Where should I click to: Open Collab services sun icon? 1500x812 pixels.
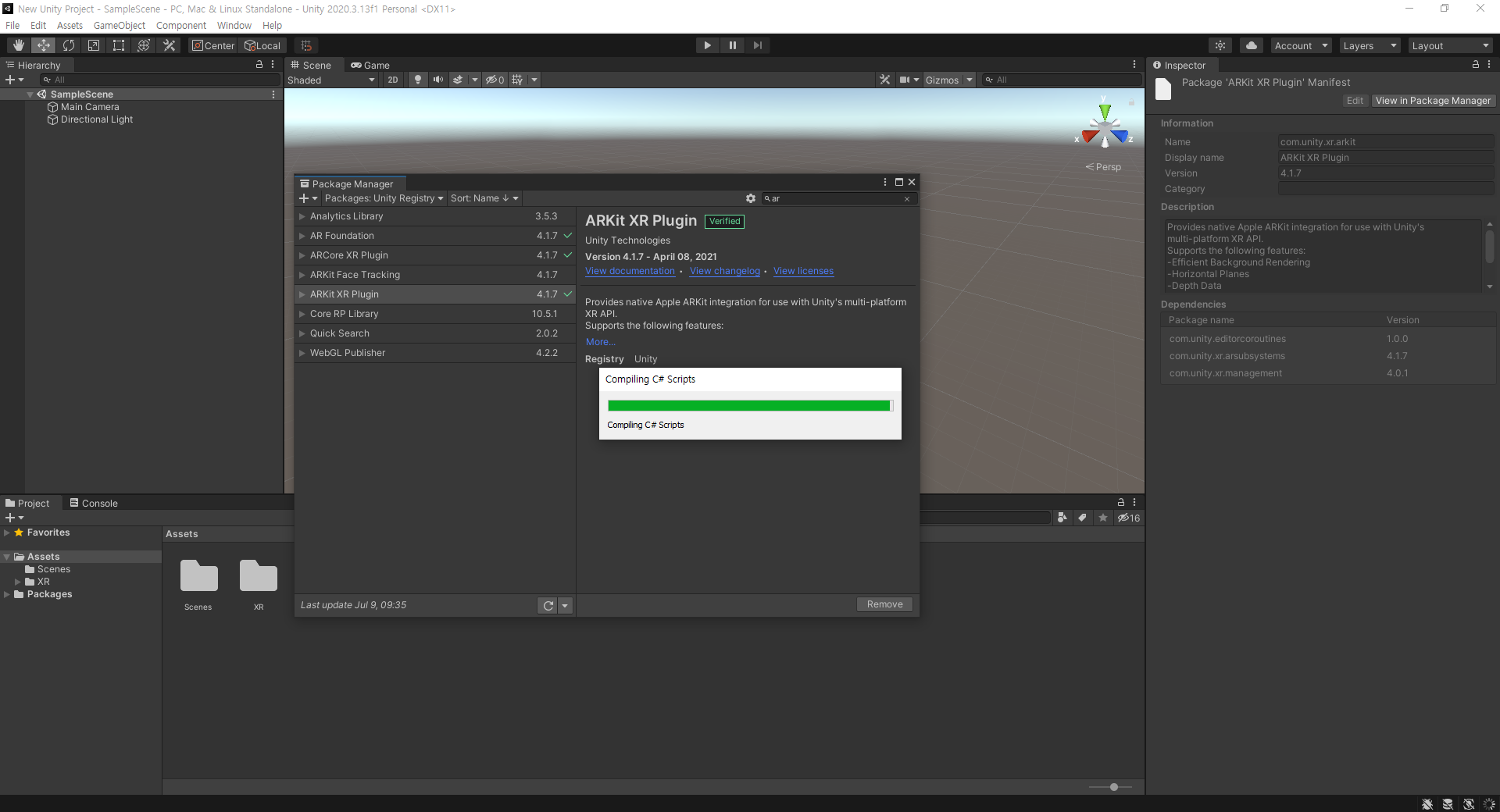(1220, 45)
